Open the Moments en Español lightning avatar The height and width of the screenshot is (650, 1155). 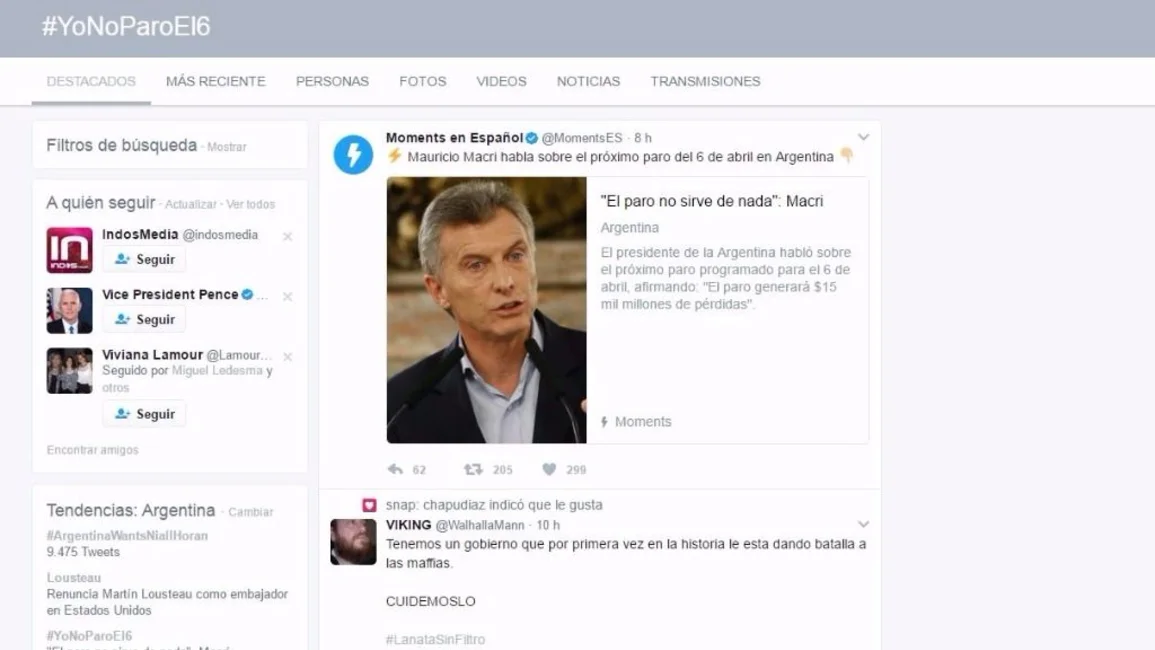[353, 154]
